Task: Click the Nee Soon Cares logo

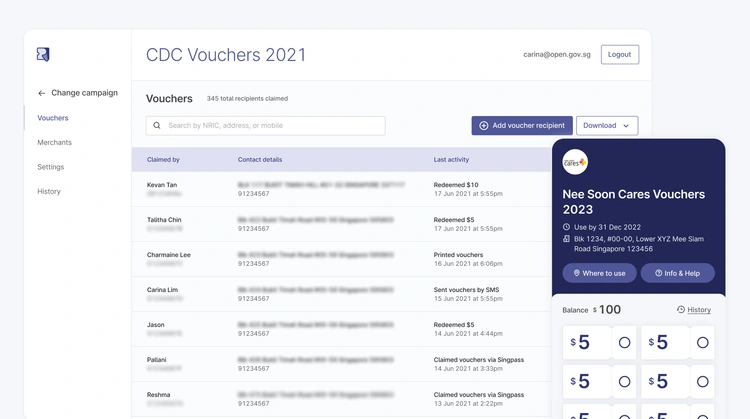Action: [x=575, y=162]
